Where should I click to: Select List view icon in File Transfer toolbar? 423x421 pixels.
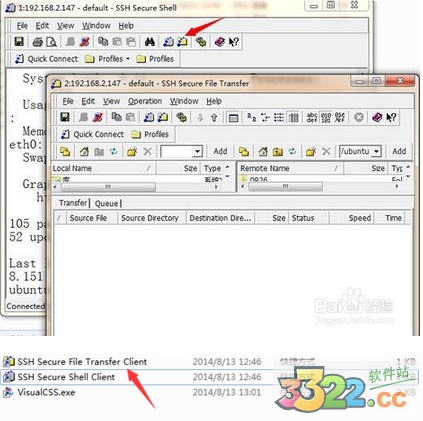pyautogui.click(x=279, y=117)
